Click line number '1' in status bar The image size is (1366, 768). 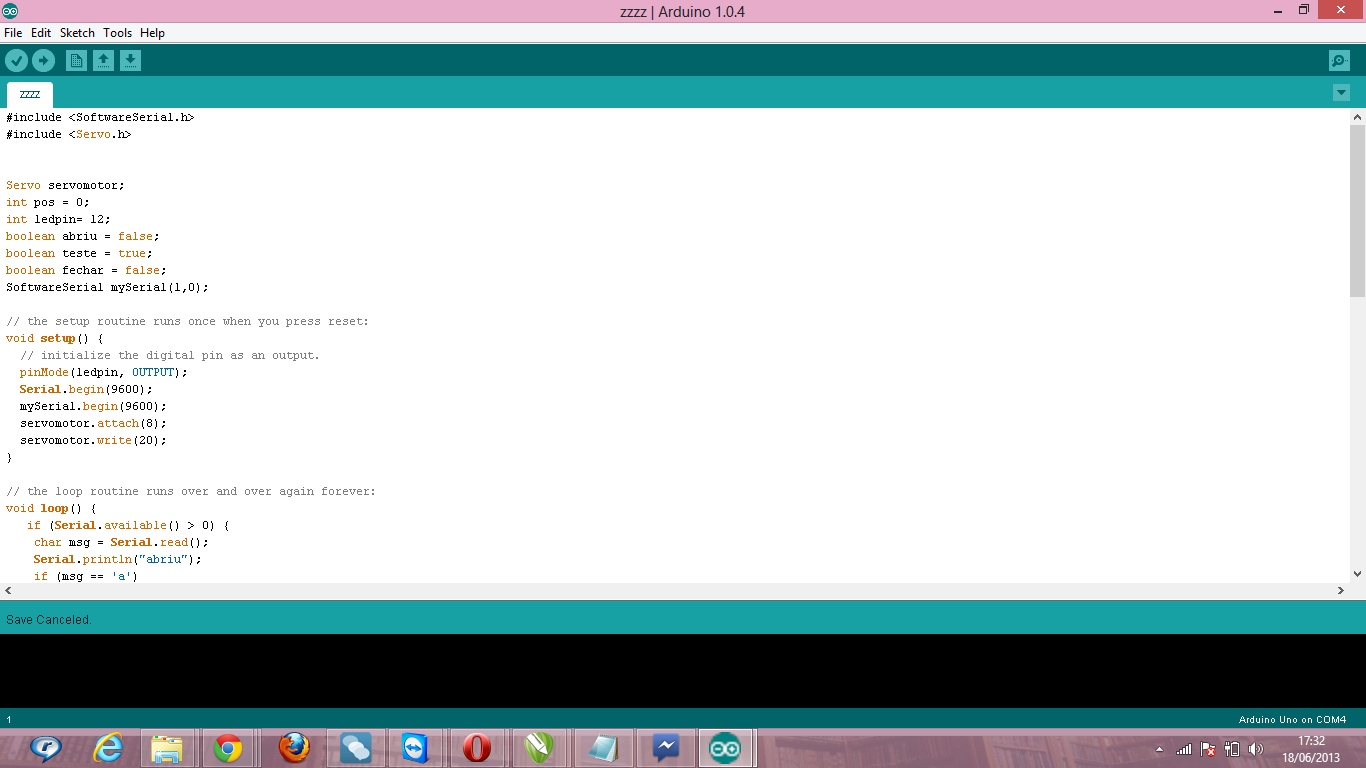9,720
